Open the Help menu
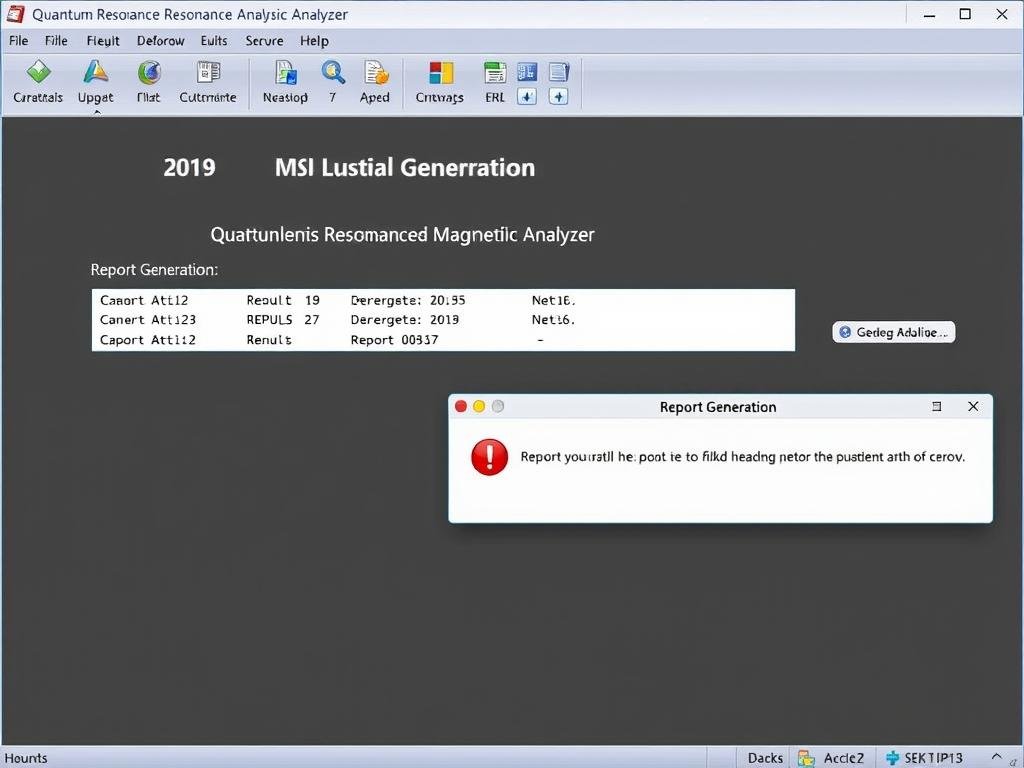Viewport: 1024px width, 768px height. coord(314,41)
